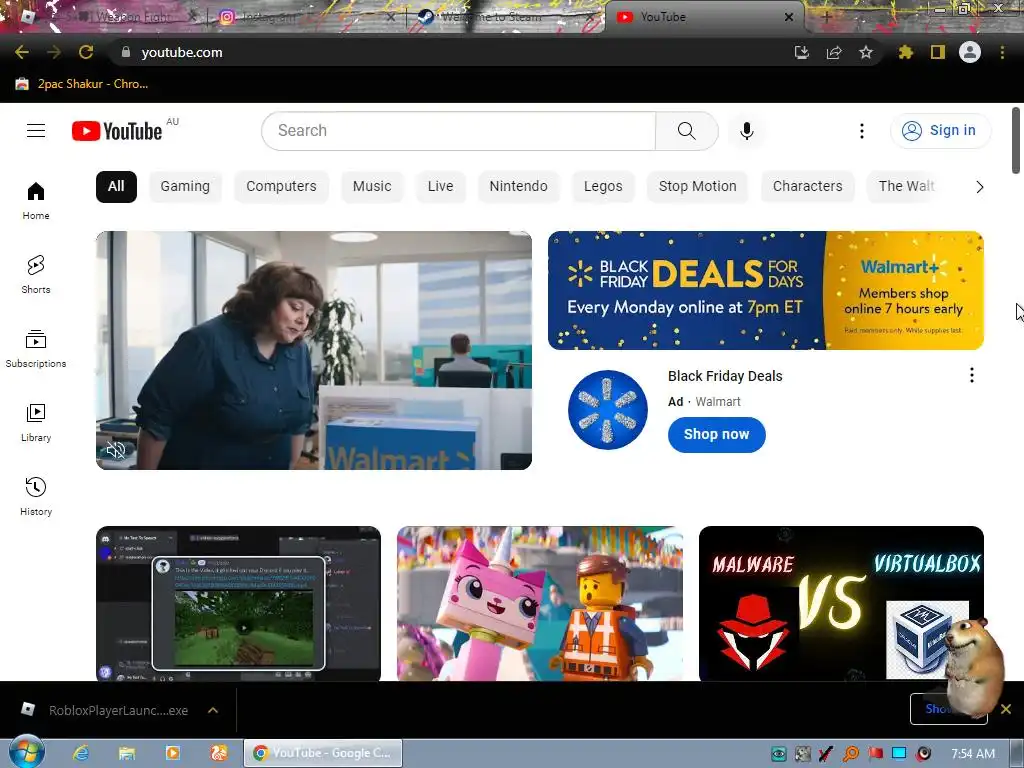Click the Walmart channel avatar

pyautogui.click(x=607, y=409)
